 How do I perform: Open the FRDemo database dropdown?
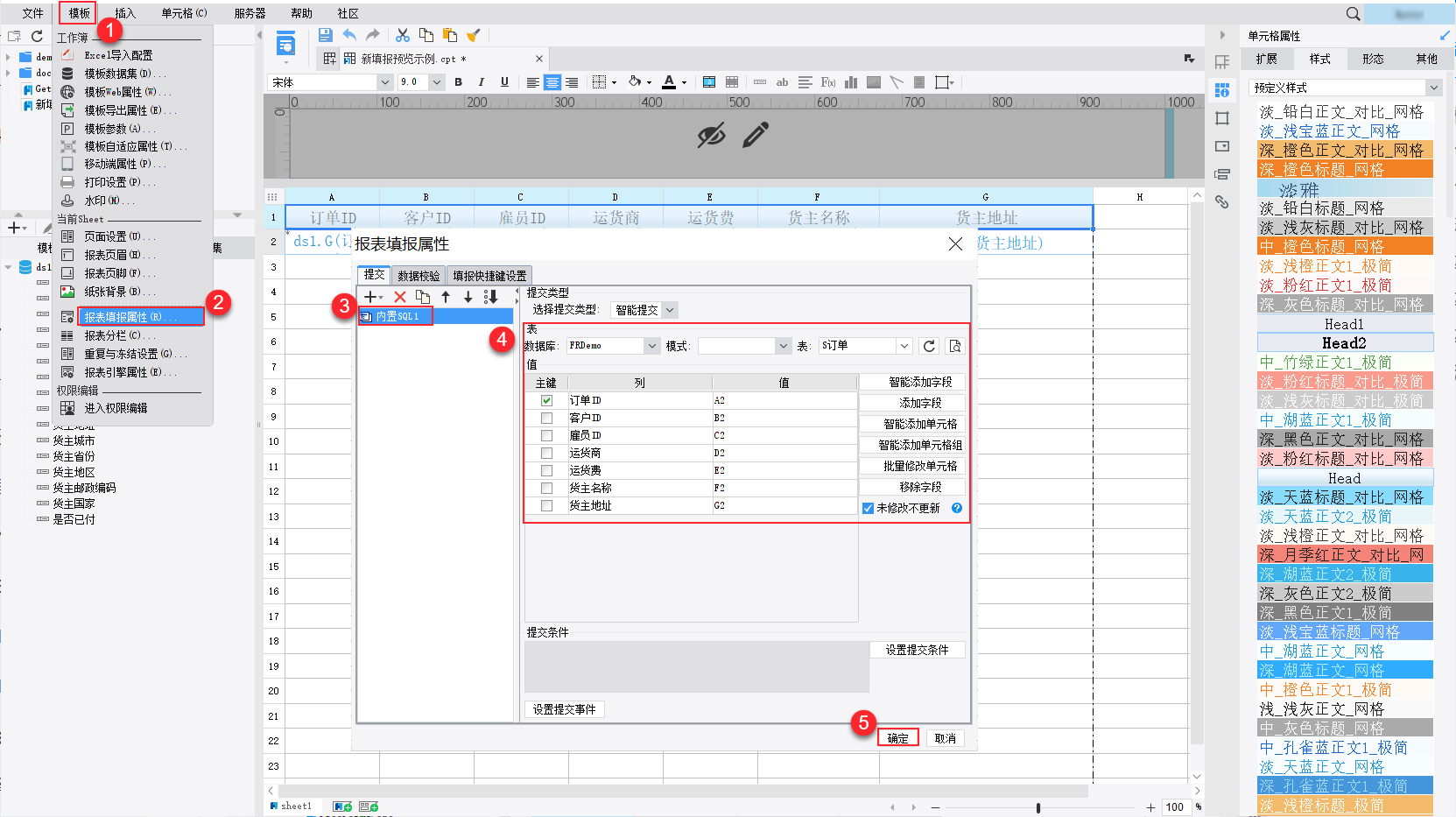pyautogui.click(x=651, y=346)
